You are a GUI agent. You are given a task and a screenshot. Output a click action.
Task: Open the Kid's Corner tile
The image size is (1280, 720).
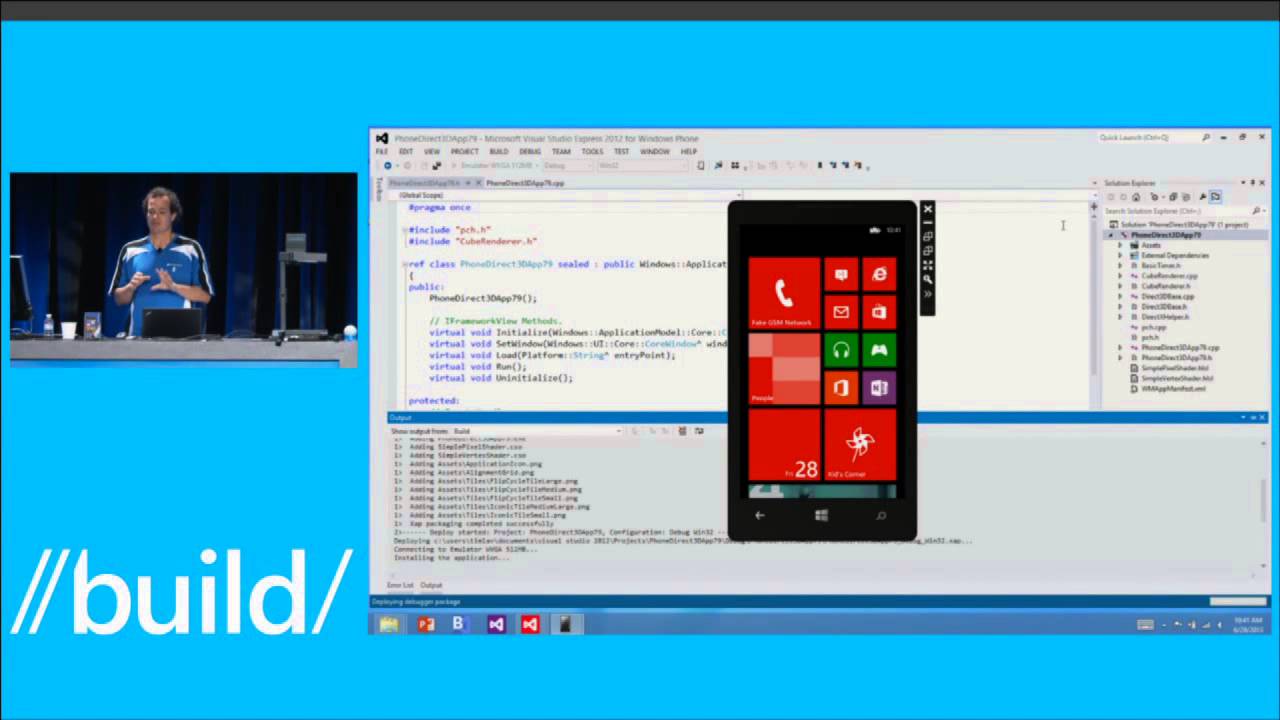tap(860, 445)
